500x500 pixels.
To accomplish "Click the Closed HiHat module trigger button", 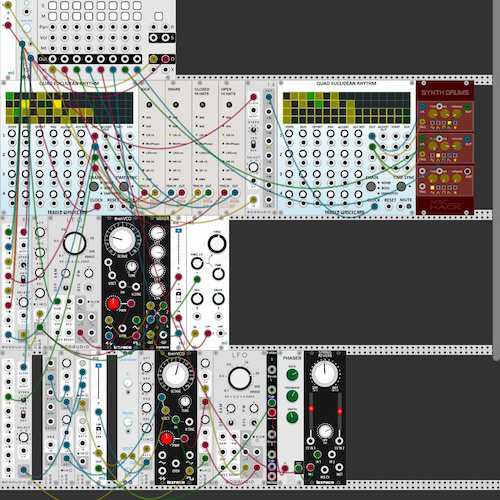I will (202, 105).
